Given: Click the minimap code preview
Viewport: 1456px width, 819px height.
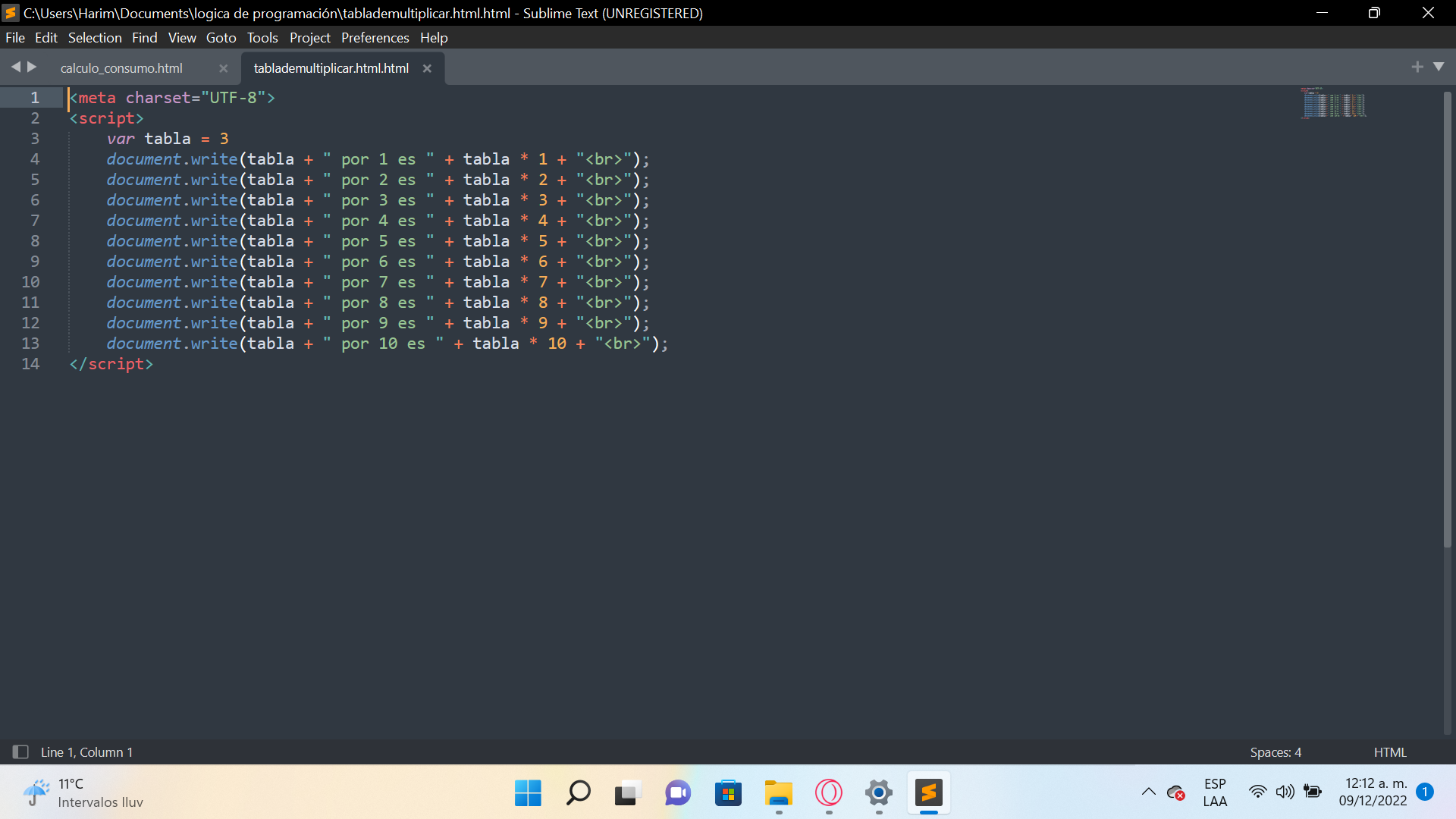Looking at the screenshot, I should click(x=1334, y=103).
